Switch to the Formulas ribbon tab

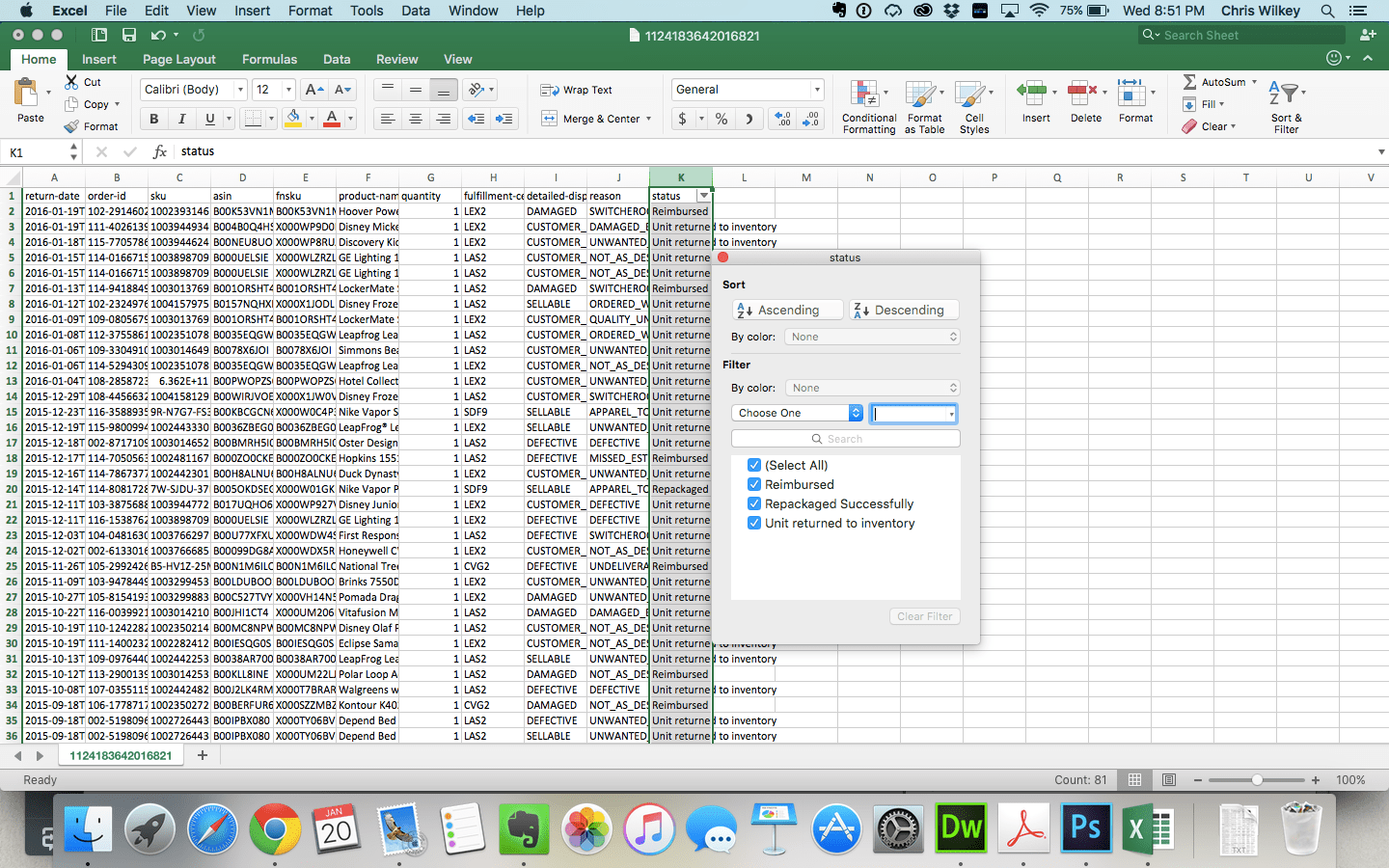point(269,59)
